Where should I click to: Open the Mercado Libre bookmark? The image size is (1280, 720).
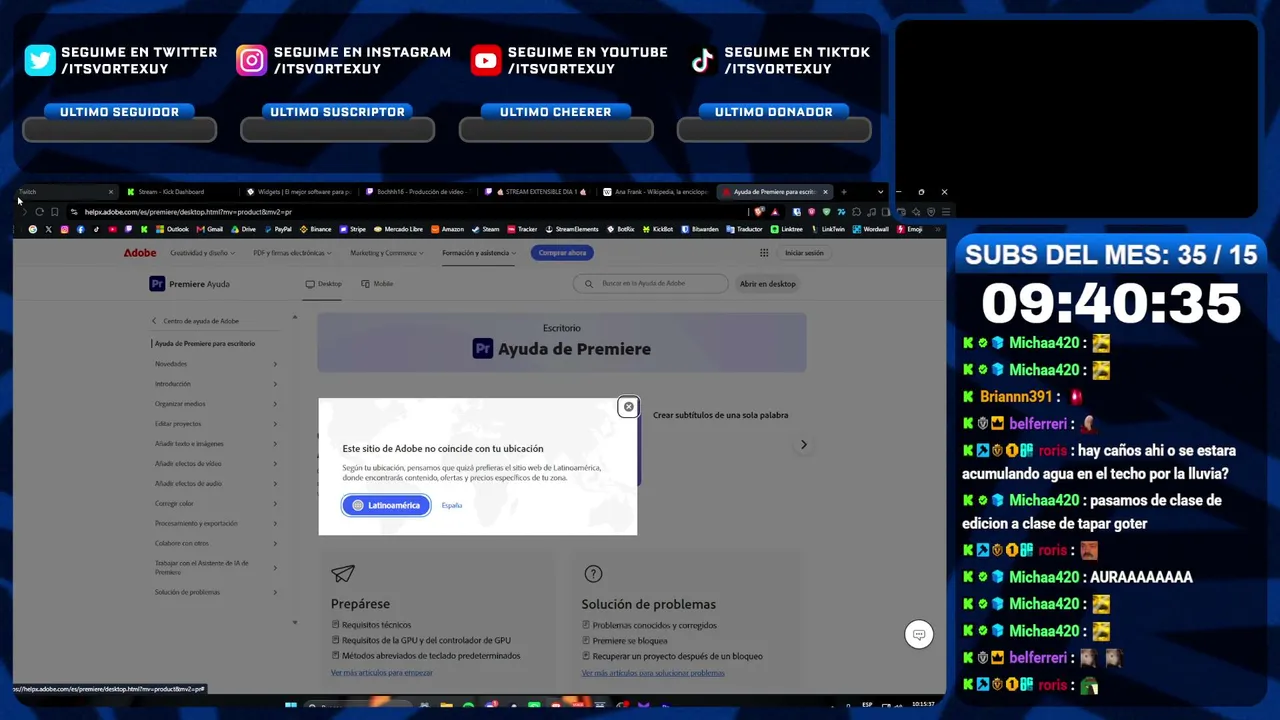pos(399,229)
